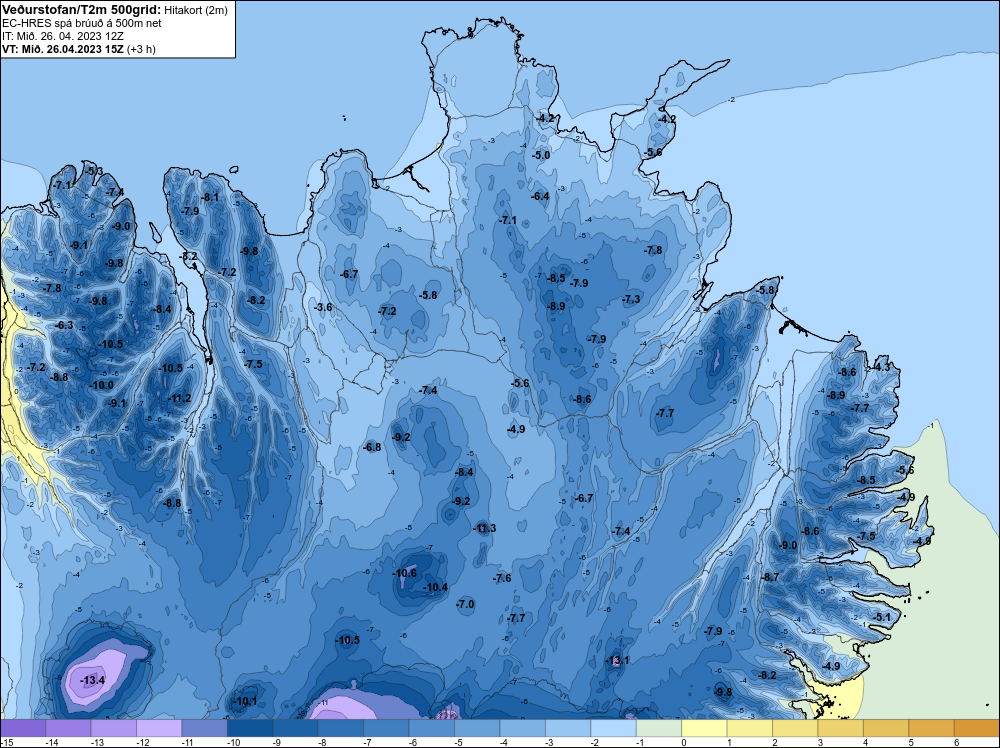1000x748 pixels.
Task: Click the -3.6 temperature label
Action: click(x=323, y=307)
